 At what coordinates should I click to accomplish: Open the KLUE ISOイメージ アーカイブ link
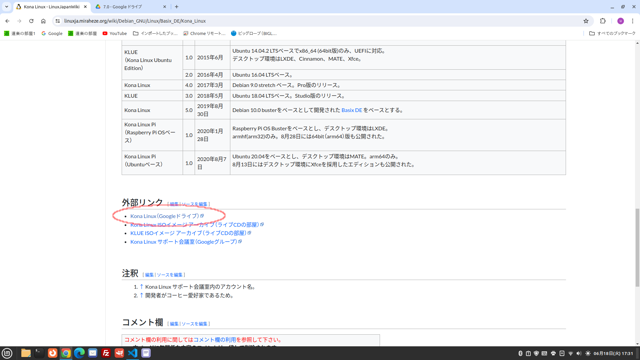coord(190,233)
